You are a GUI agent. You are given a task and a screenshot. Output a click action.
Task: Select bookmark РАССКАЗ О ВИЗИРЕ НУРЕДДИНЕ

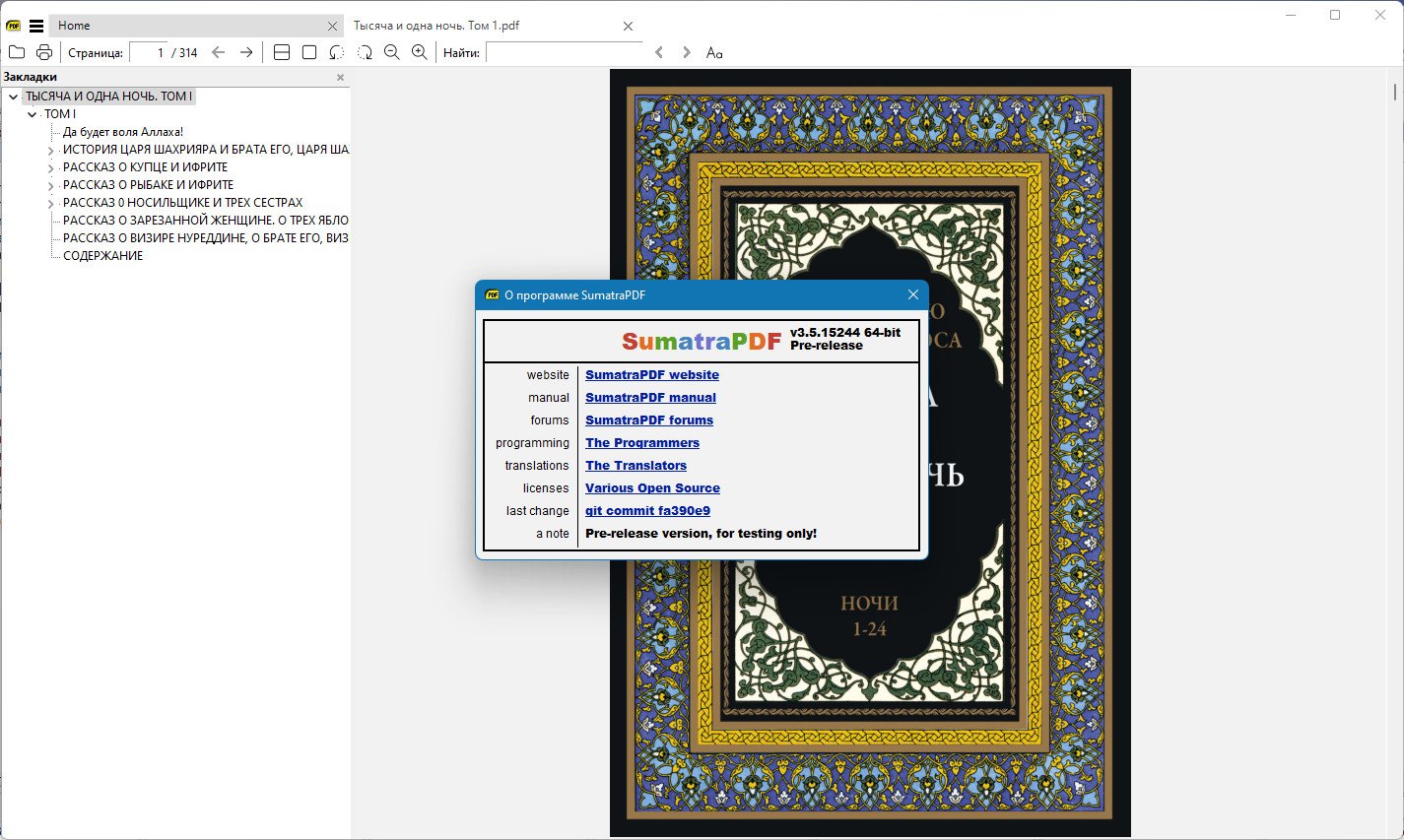coord(206,238)
